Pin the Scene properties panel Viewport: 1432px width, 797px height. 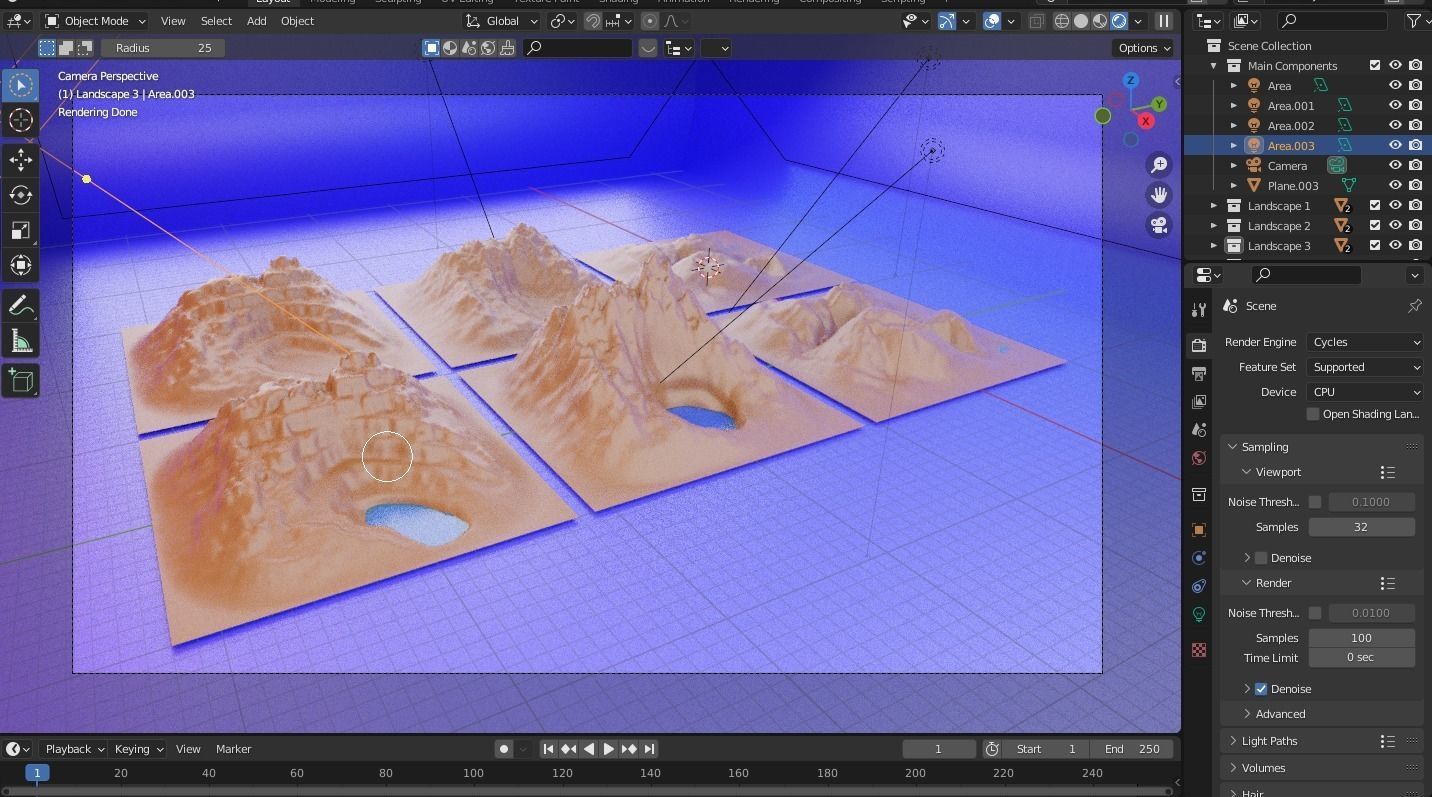coord(1414,306)
